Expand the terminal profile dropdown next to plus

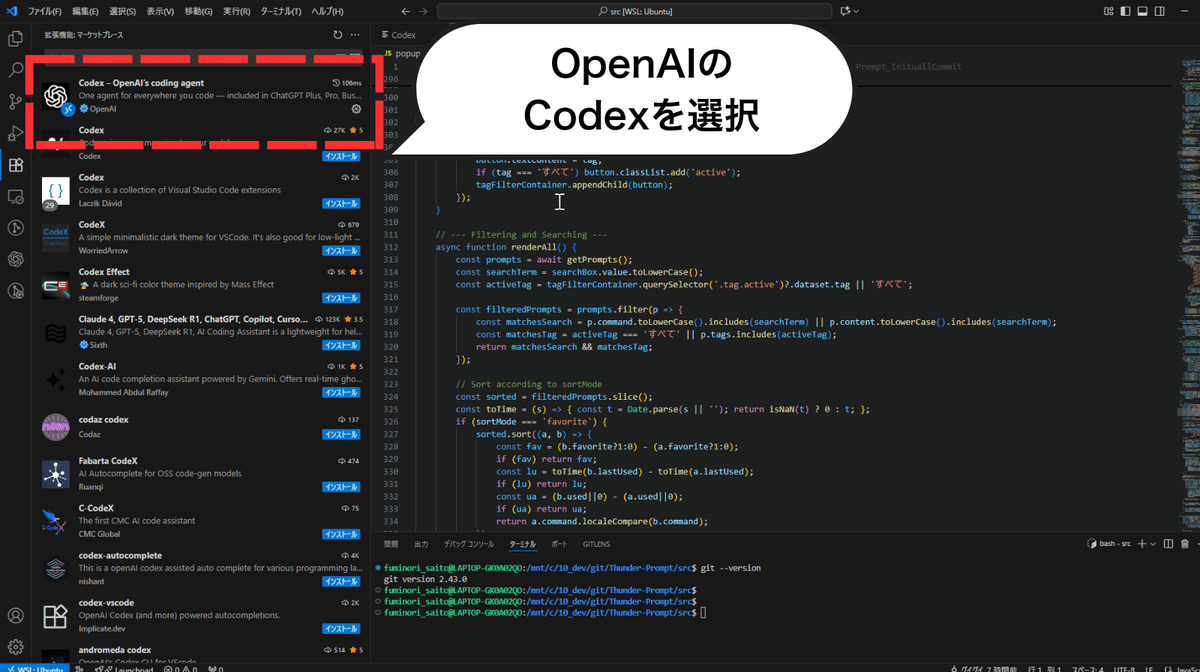tap(1153, 543)
